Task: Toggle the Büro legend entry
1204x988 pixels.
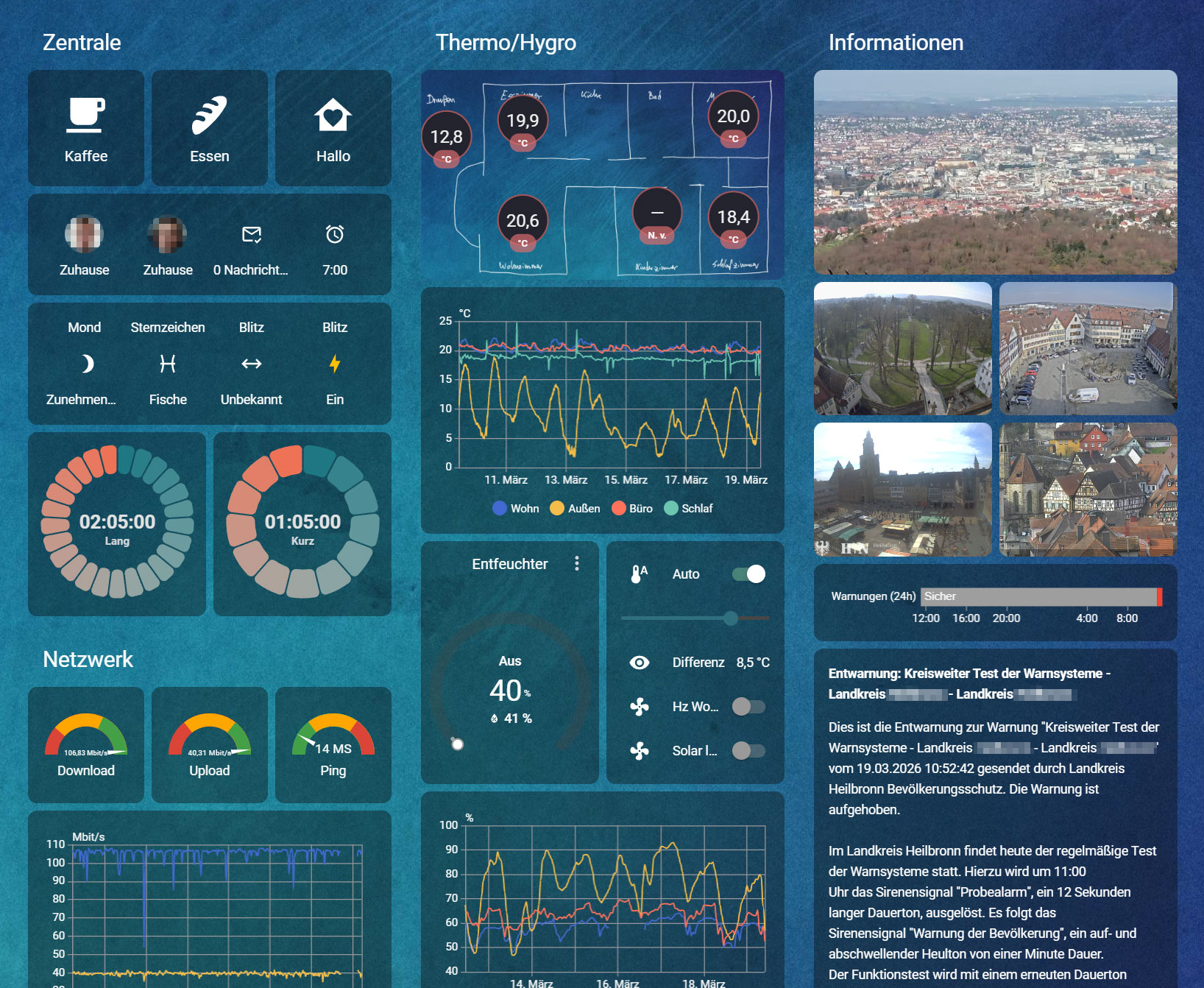Action: click(632, 509)
